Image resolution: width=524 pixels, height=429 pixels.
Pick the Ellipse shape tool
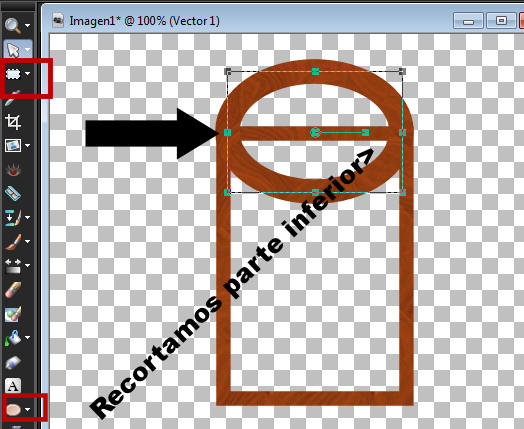click(13, 409)
